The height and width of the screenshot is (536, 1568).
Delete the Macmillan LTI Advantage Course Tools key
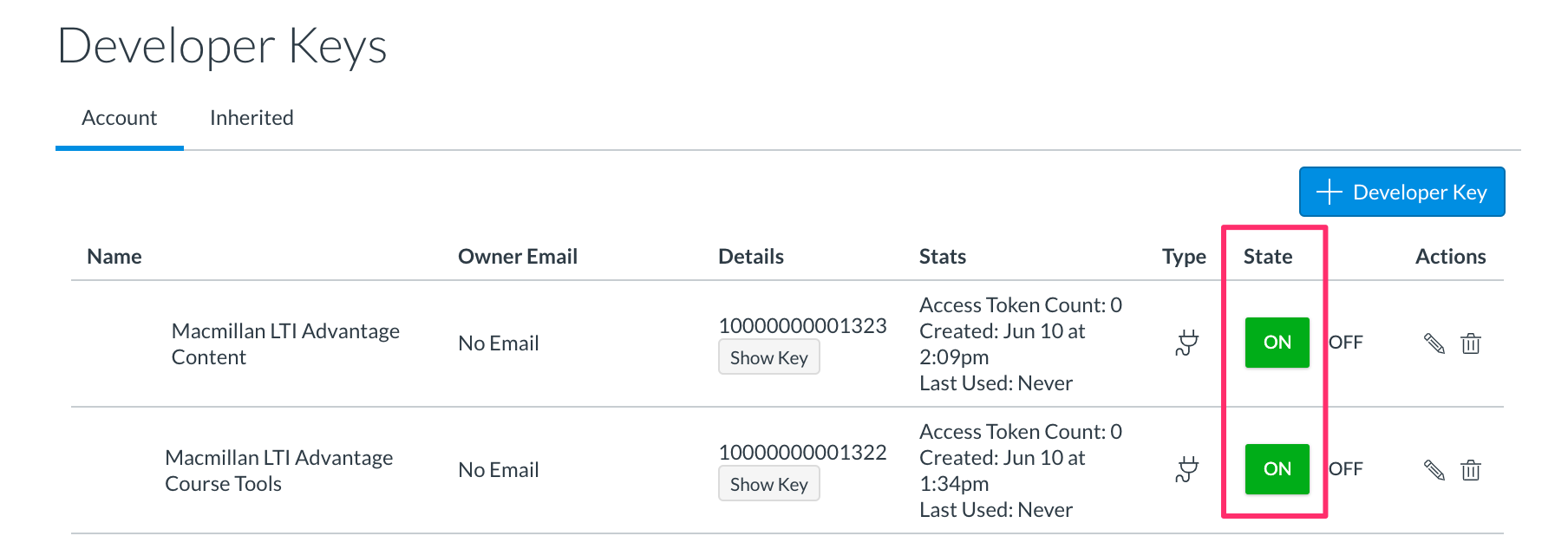click(x=1472, y=469)
